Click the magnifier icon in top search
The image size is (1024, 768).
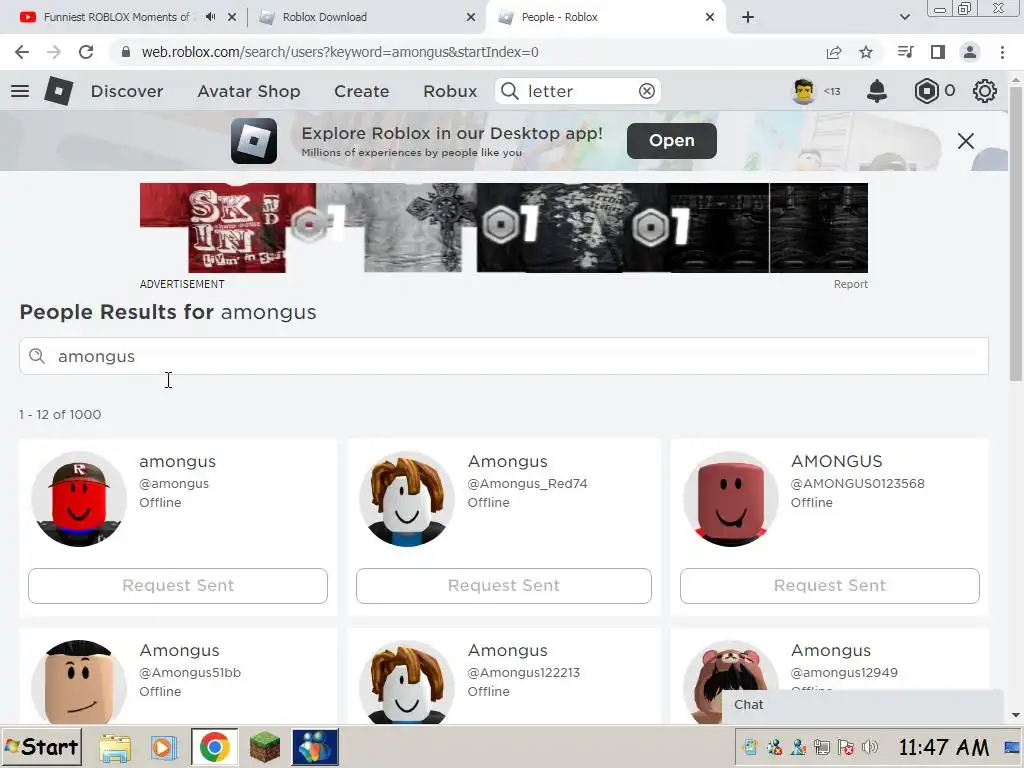[x=510, y=91]
